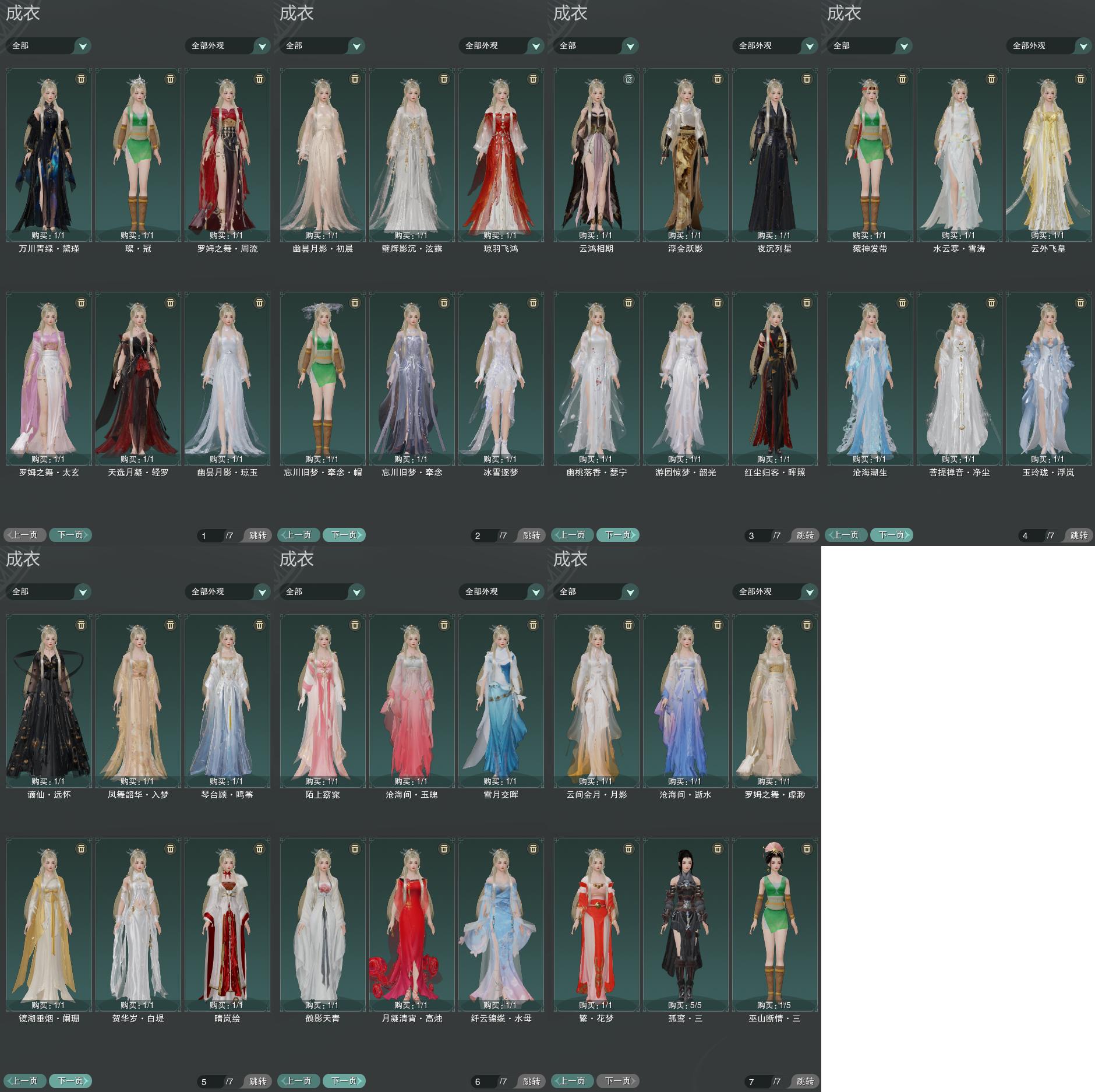Click trash icon on 月凝清宵·高烛 card
1095x1092 pixels.
click(x=444, y=848)
